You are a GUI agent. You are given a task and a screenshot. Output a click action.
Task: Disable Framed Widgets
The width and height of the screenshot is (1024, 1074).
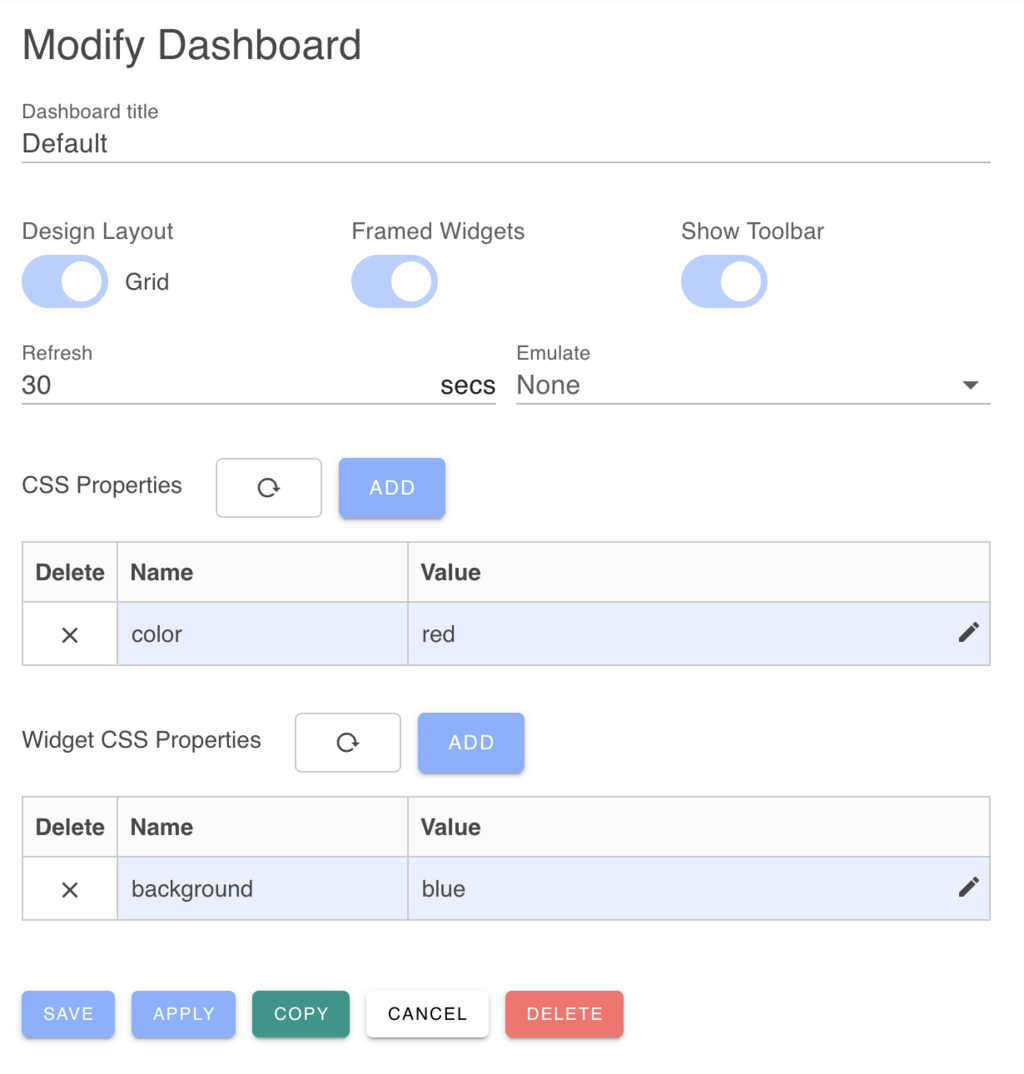tap(394, 281)
